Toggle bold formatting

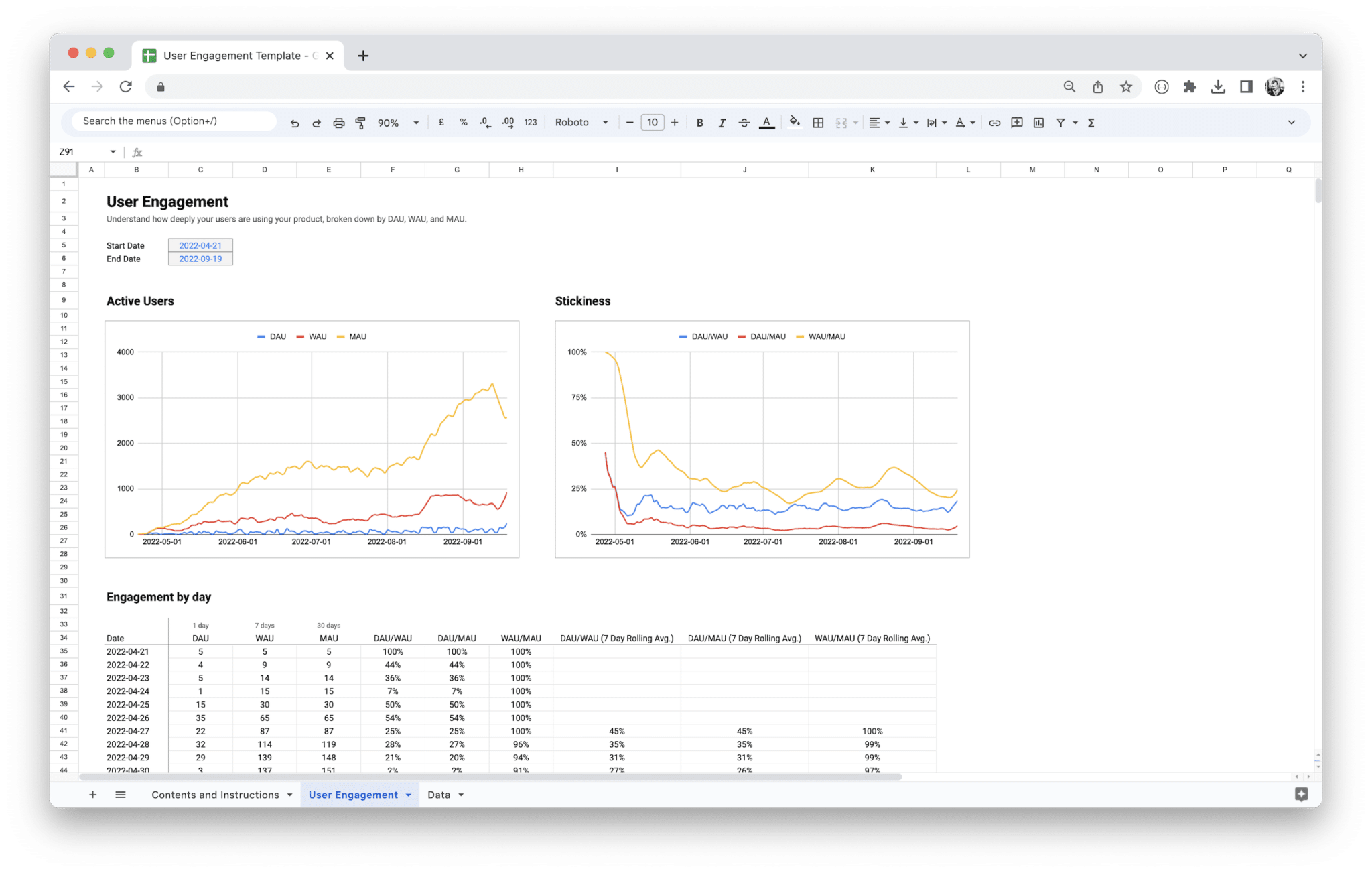(x=699, y=122)
